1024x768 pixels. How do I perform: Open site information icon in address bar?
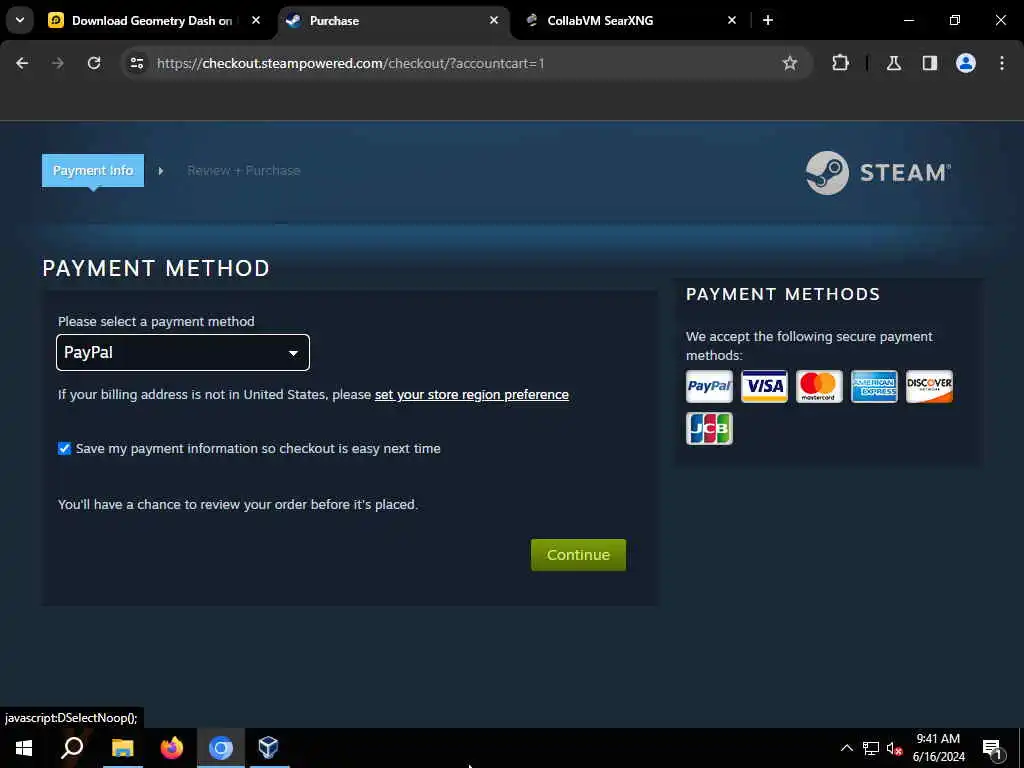pyautogui.click(x=137, y=63)
